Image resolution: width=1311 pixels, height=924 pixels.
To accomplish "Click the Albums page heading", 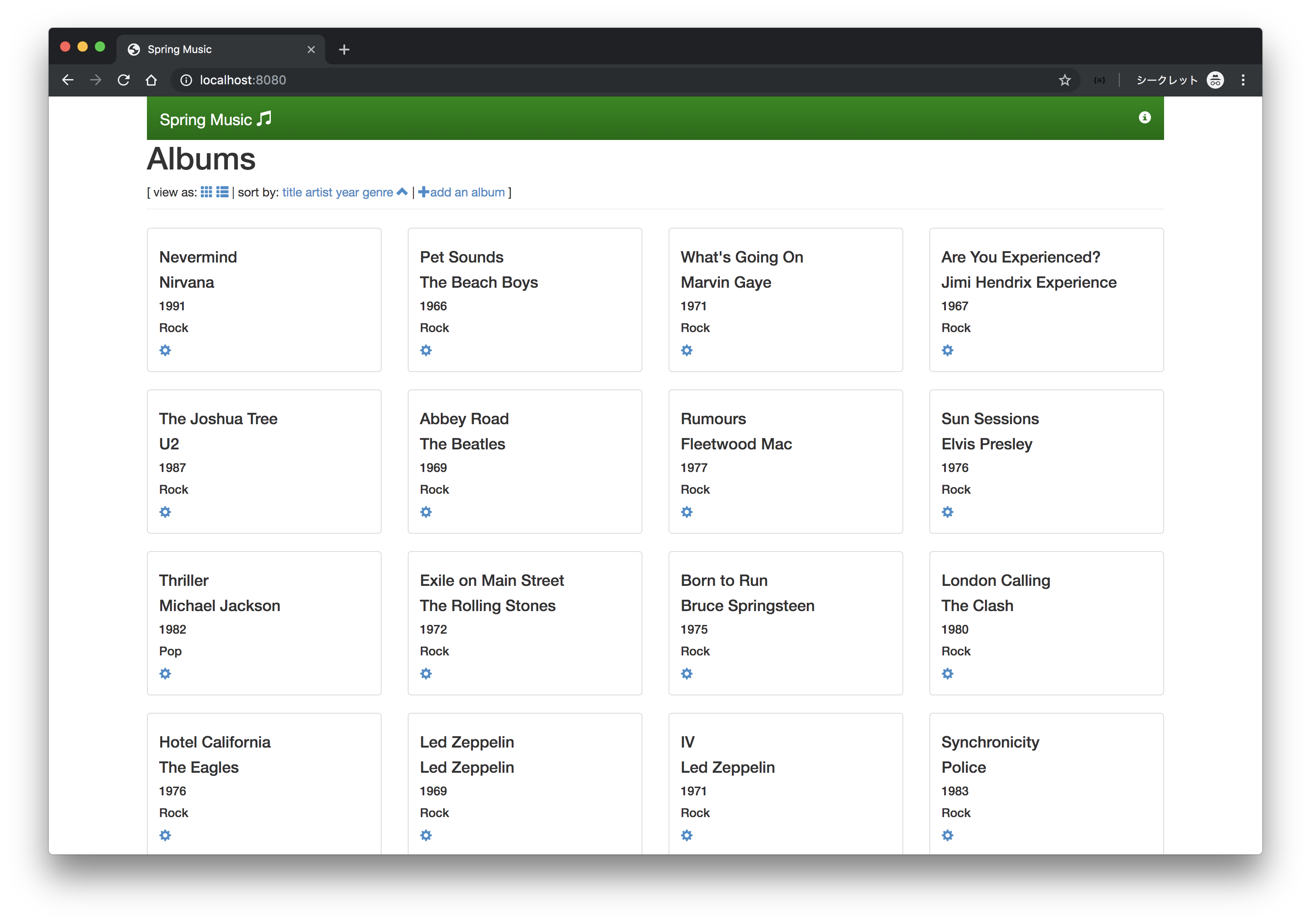I will pos(201,159).
